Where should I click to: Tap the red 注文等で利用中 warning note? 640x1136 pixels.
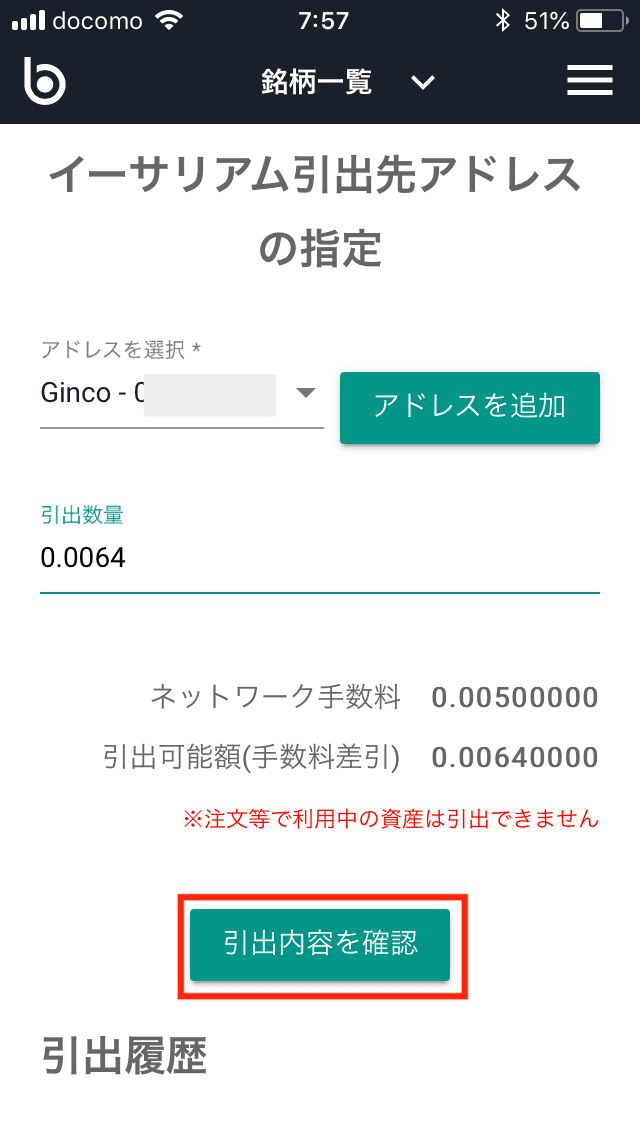[390, 820]
